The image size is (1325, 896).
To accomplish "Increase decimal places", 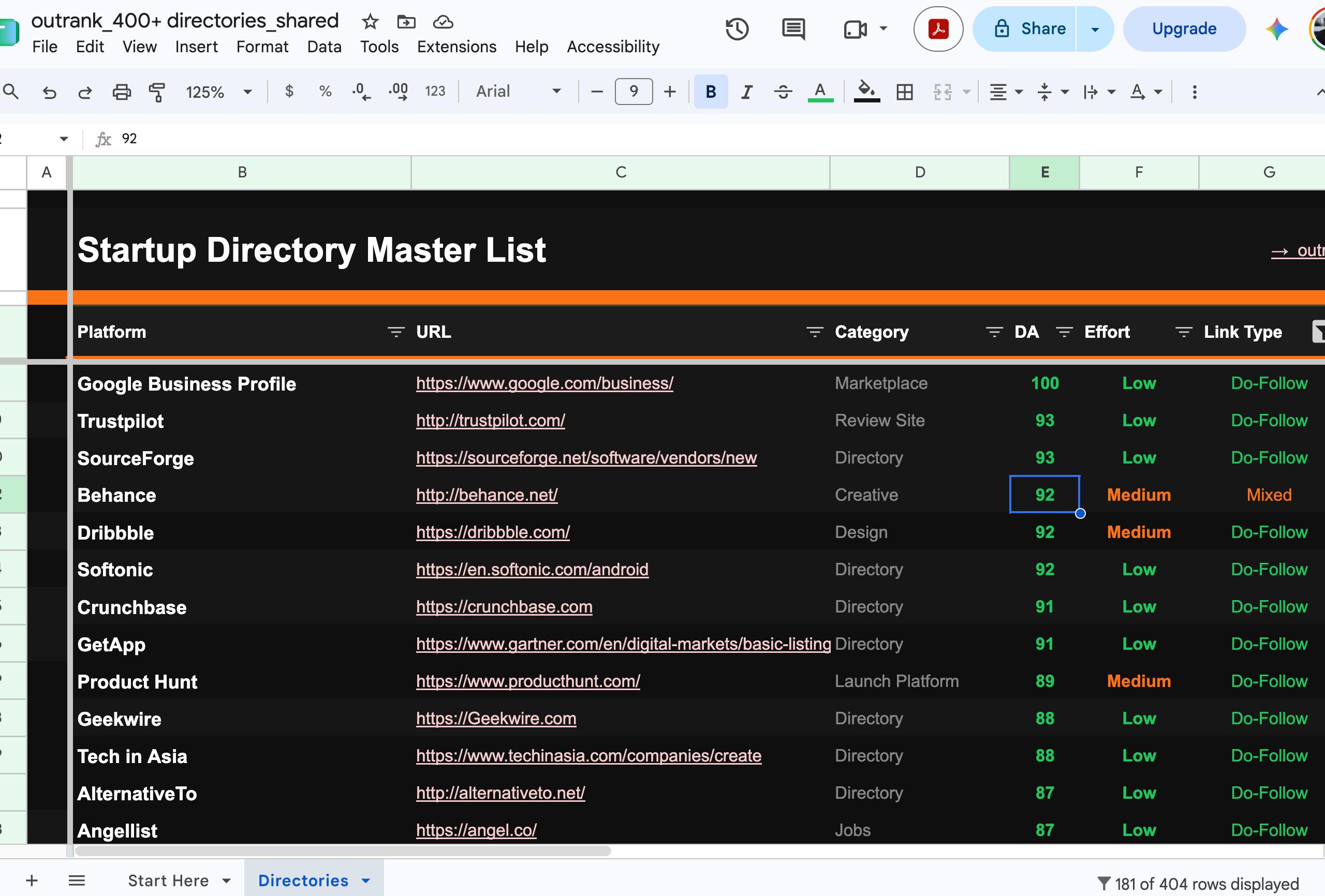I will coord(398,91).
